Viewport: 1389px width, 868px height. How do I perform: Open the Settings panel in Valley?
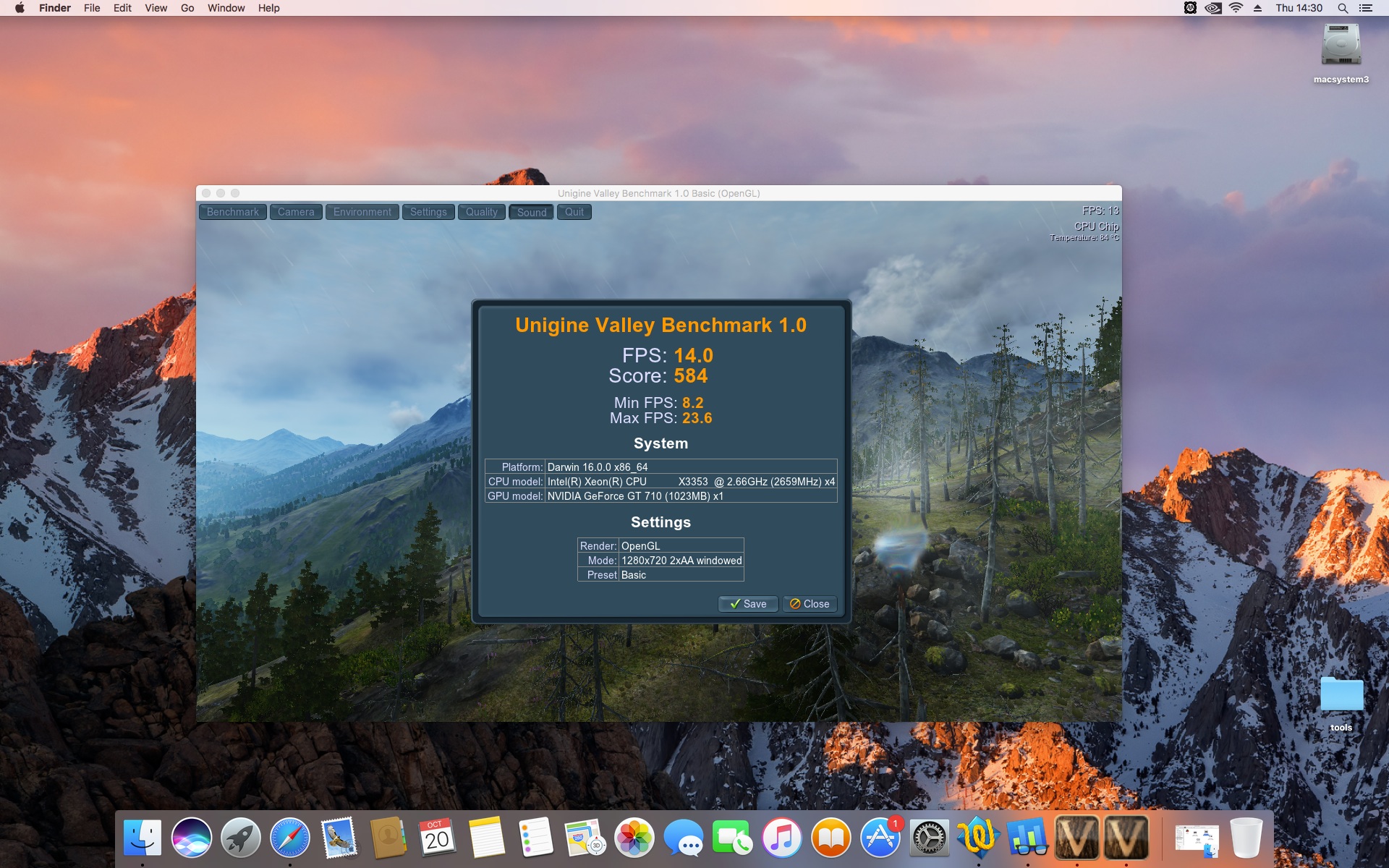(428, 212)
